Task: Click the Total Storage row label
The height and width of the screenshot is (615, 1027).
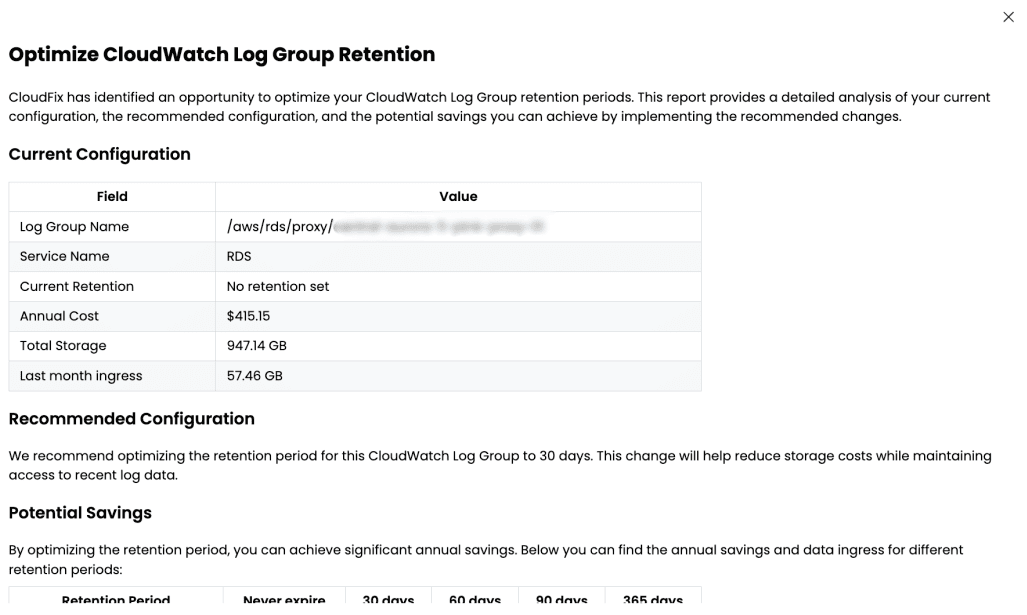Action: [x=63, y=346]
